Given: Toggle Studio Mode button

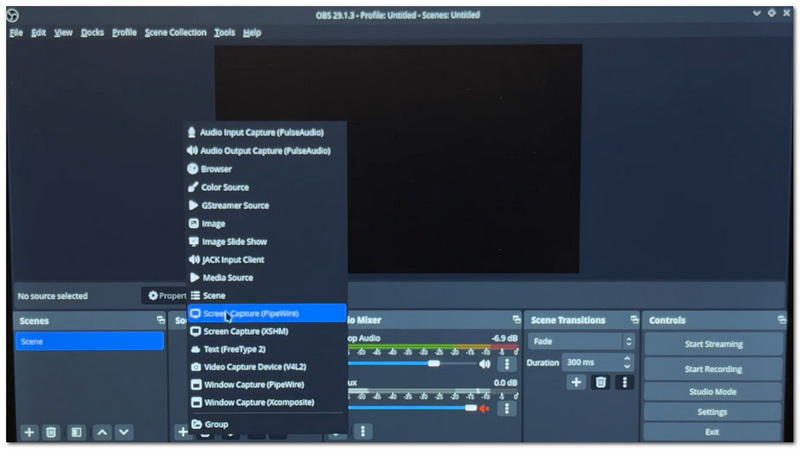Looking at the screenshot, I should [713, 392].
